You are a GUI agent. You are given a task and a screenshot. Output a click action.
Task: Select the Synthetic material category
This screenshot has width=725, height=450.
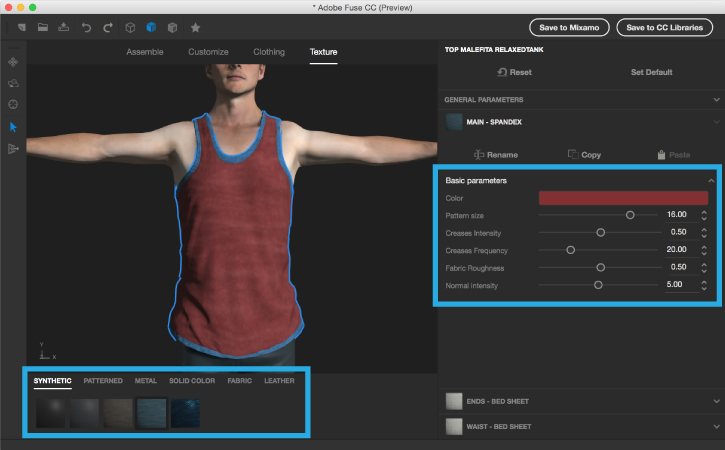click(x=53, y=381)
